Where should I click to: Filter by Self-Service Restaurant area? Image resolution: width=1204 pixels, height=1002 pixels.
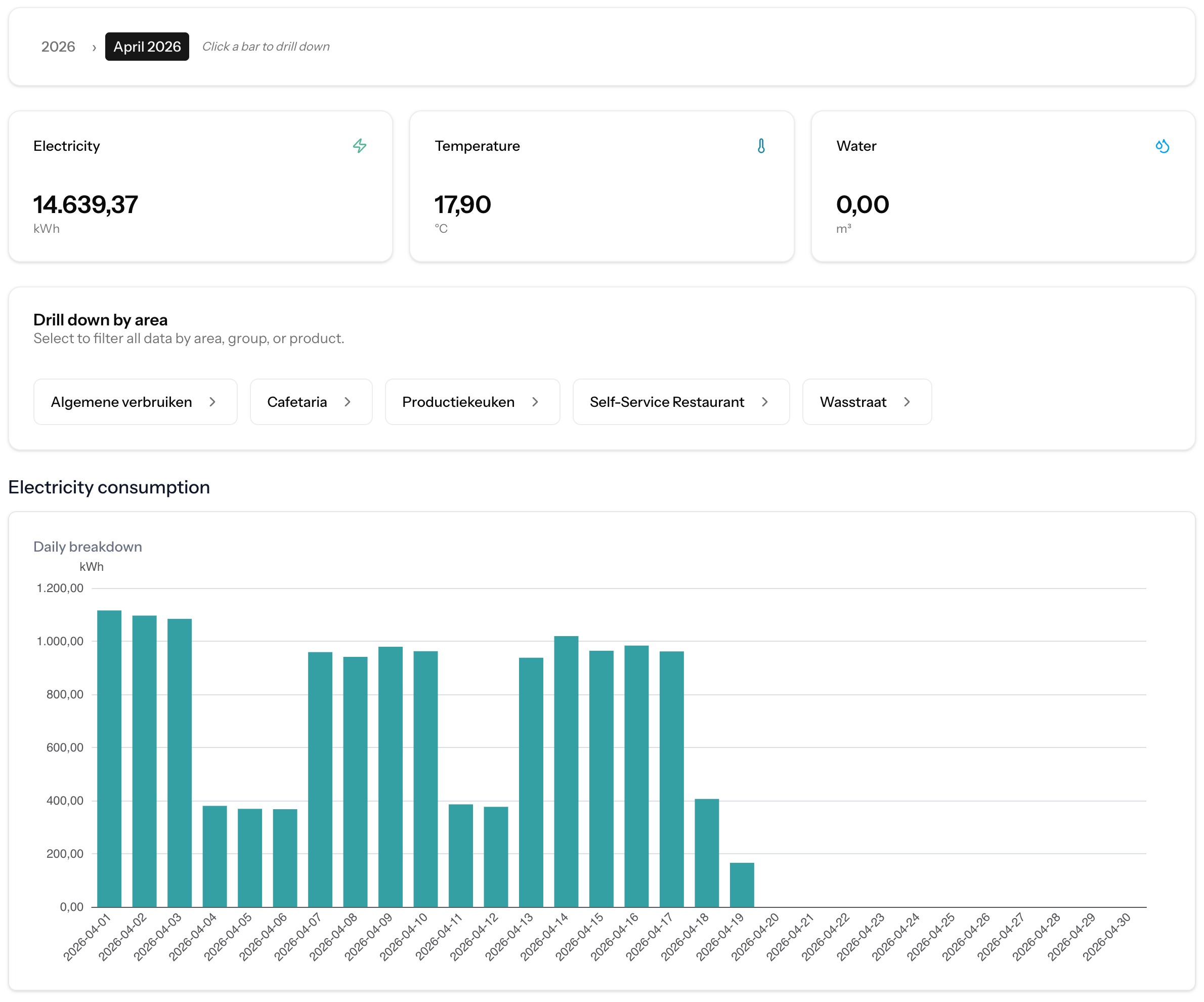point(681,401)
